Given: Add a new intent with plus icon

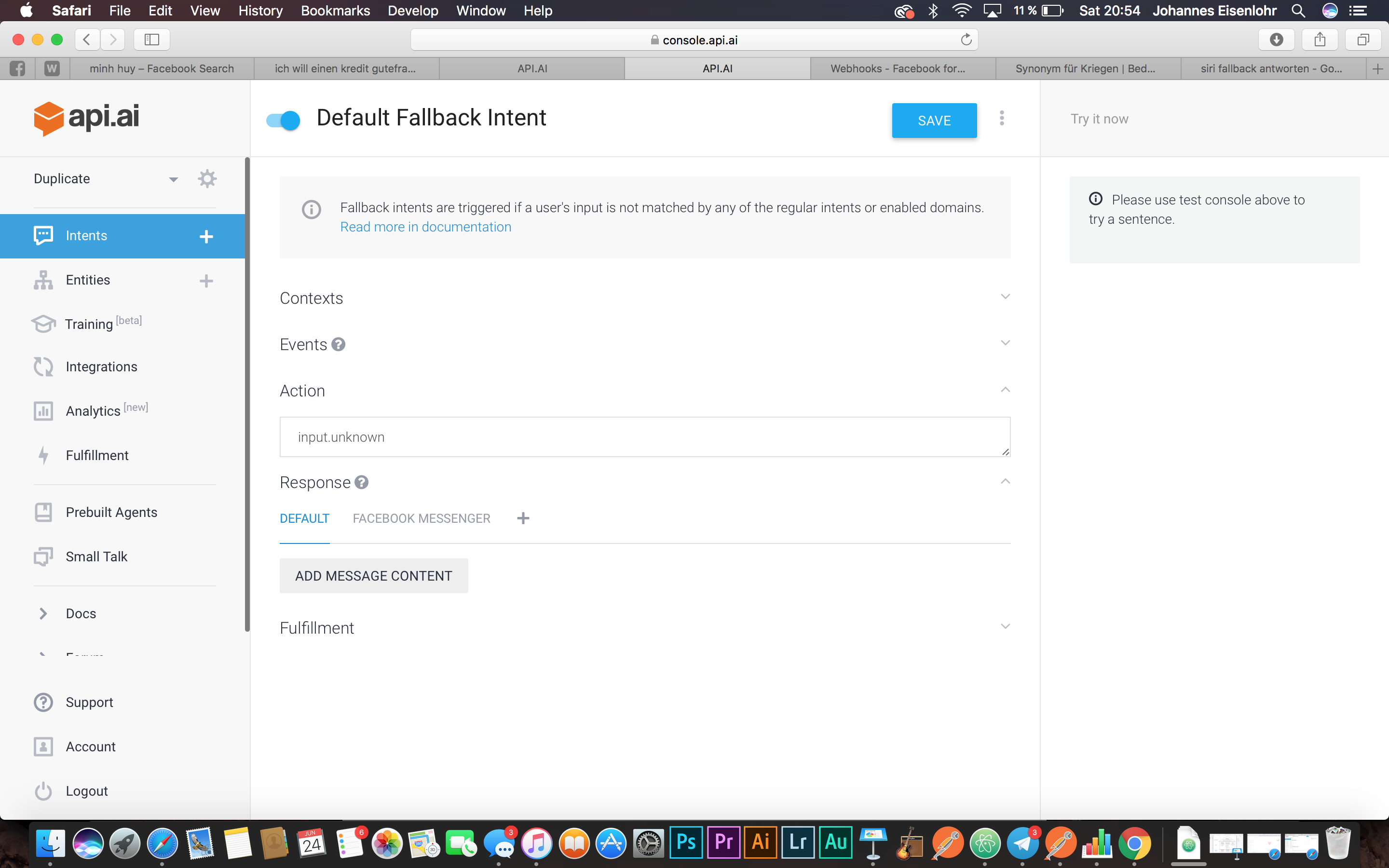Looking at the screenshot, I should (206, 236).
